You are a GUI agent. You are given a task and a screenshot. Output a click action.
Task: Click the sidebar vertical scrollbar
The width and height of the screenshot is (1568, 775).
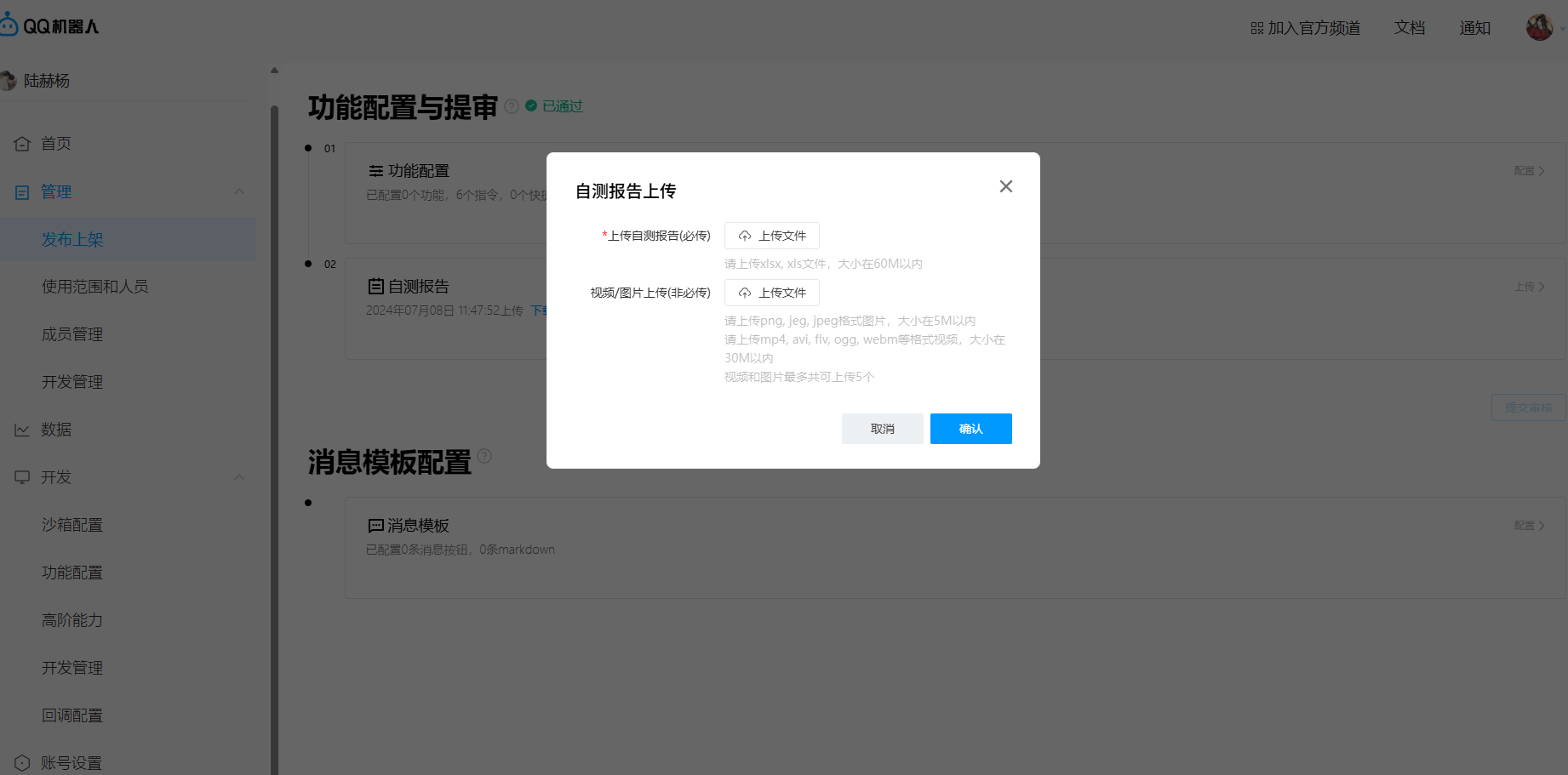pos(274,425)
